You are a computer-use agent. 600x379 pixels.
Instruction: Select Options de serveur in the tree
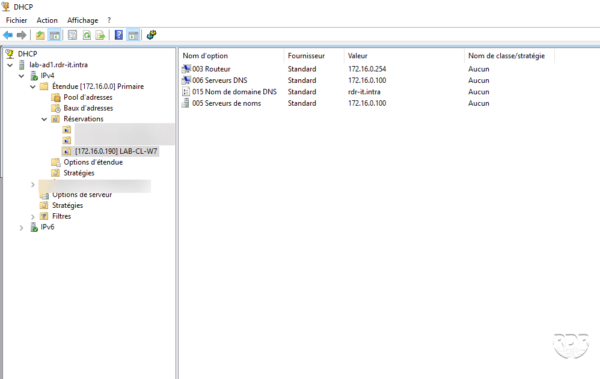coord(82,194)
